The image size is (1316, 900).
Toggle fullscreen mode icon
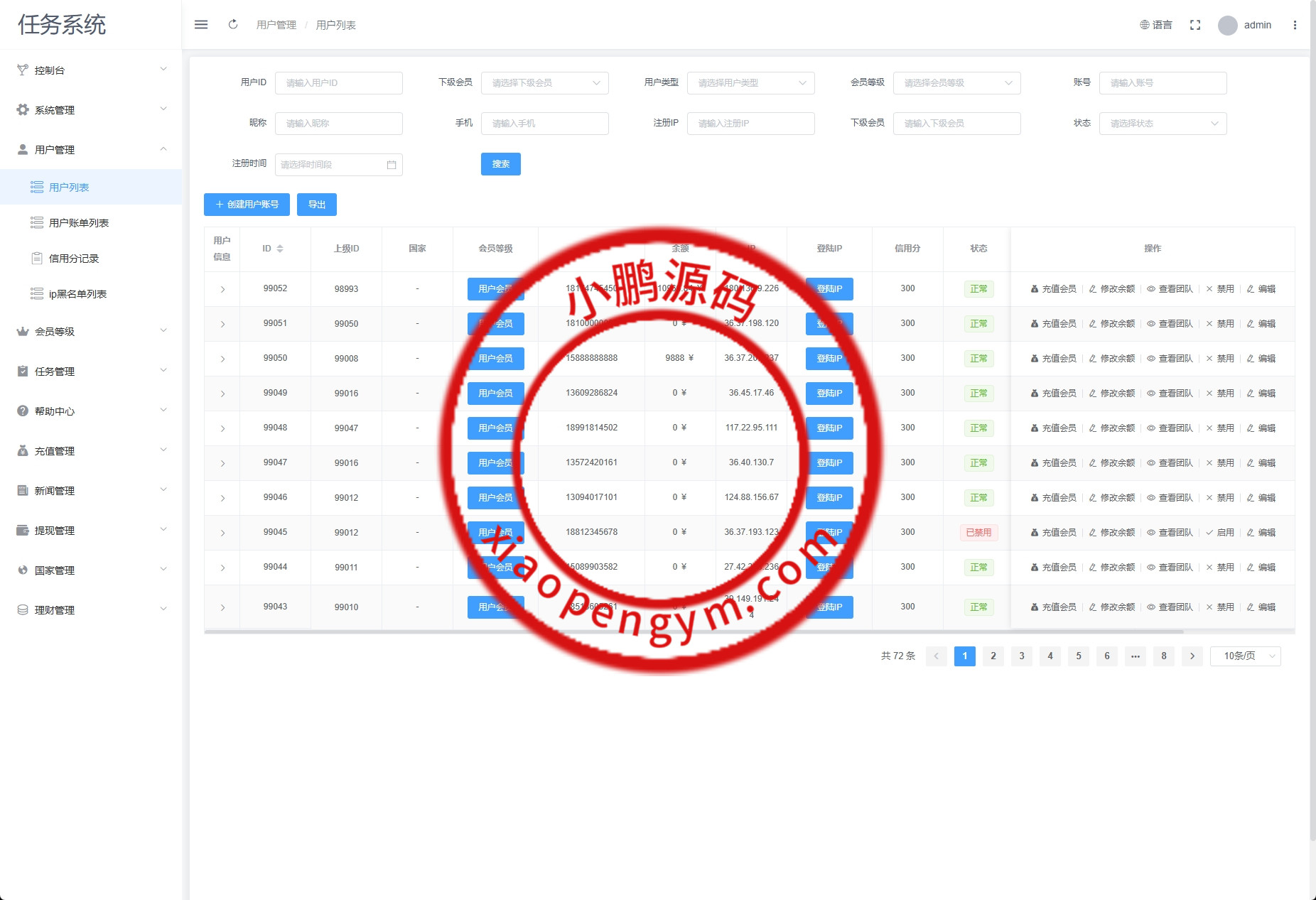tap(1195, 25)
